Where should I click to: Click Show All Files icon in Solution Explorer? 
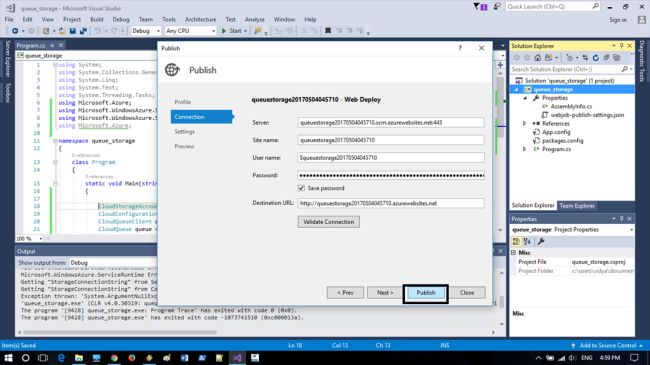[617, 58]
